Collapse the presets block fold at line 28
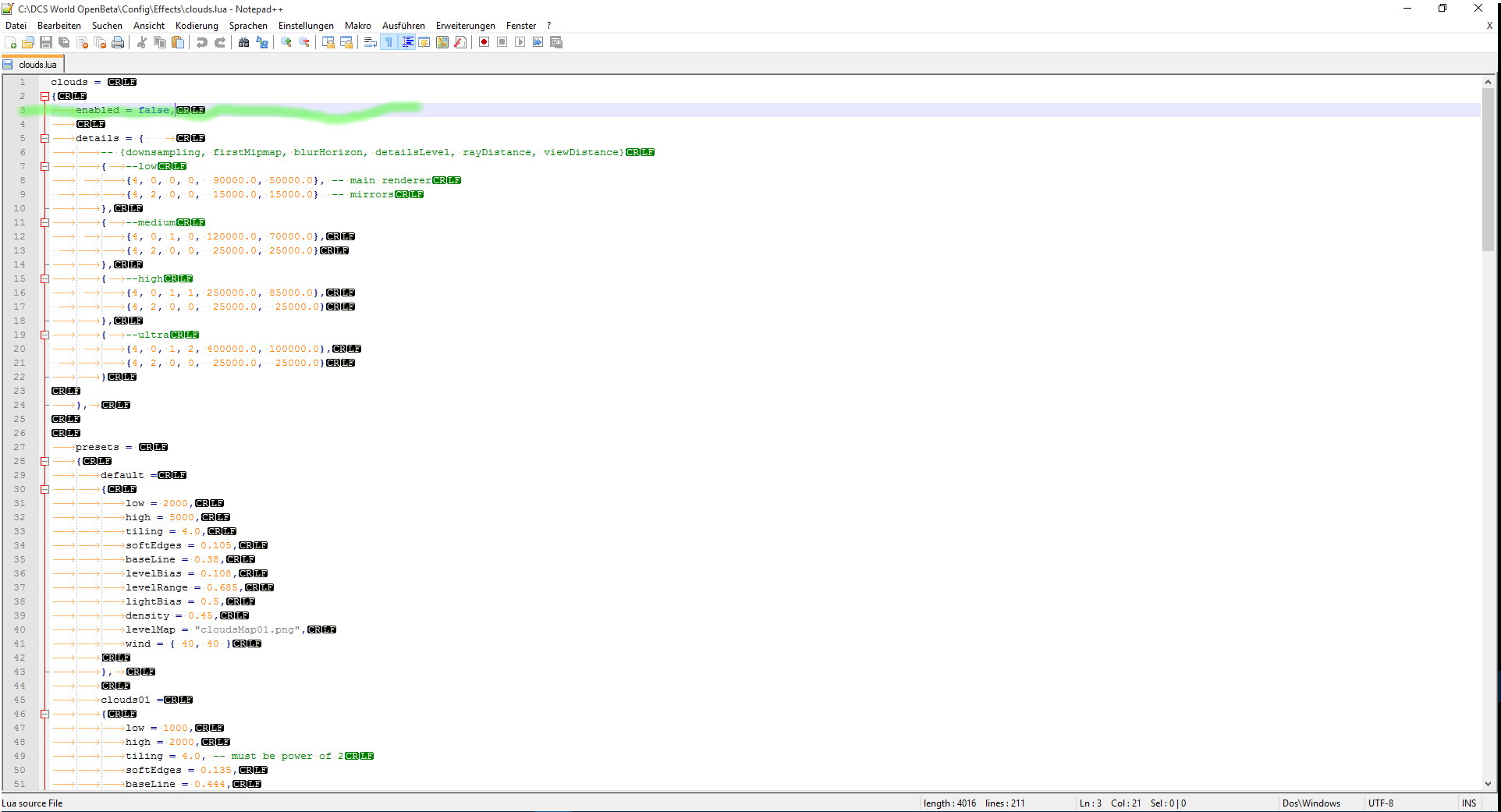1501x812 pixels. pos(45,461)
